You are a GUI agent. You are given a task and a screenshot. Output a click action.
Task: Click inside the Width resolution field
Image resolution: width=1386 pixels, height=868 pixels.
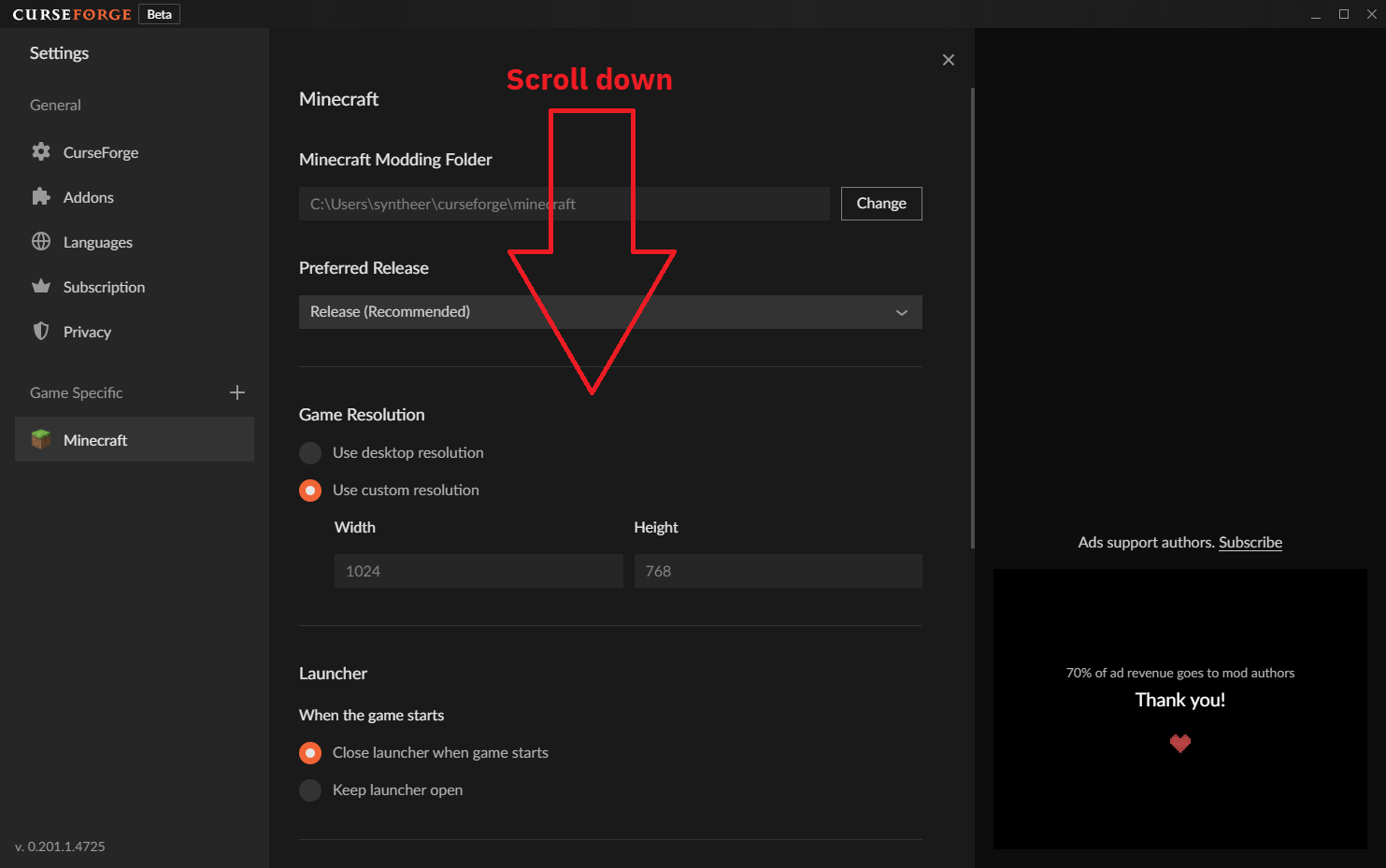coord(478,570)
